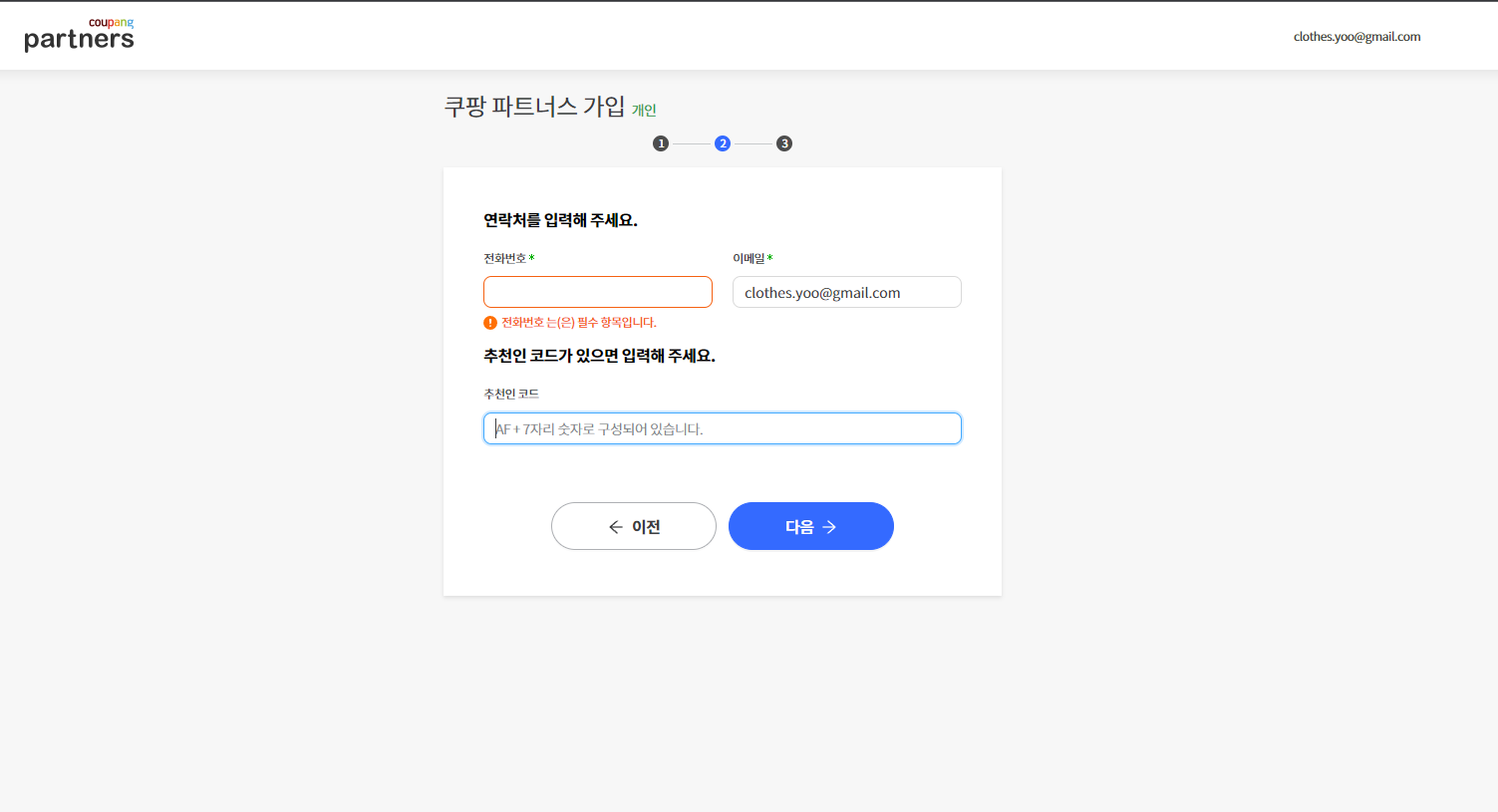The height and width of the screenshot is (812, 1498).
Task: Click the 이메일 field label
Action: 749,258
